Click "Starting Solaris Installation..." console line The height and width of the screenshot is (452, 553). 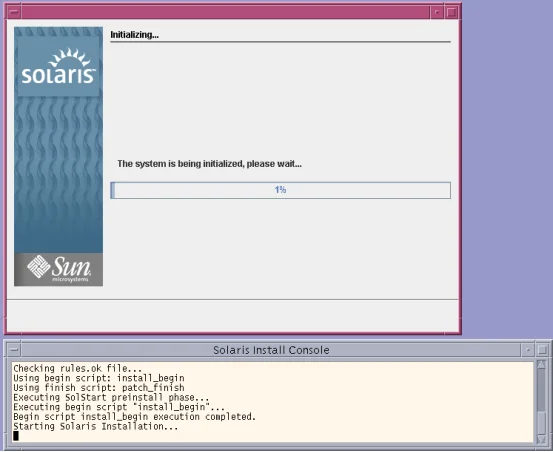click(x=96, y=426)
